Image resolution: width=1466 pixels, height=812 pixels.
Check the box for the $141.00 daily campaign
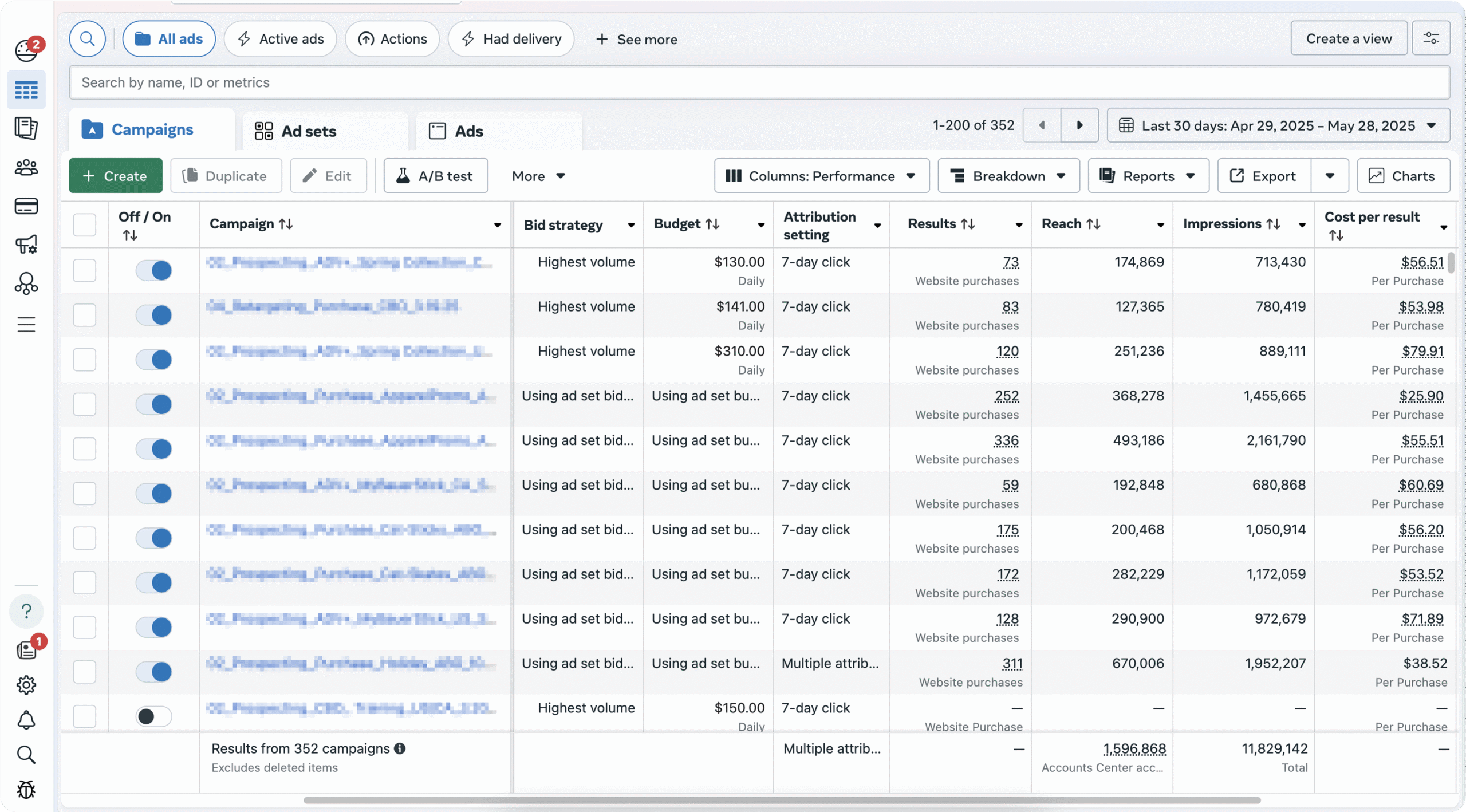85,315
